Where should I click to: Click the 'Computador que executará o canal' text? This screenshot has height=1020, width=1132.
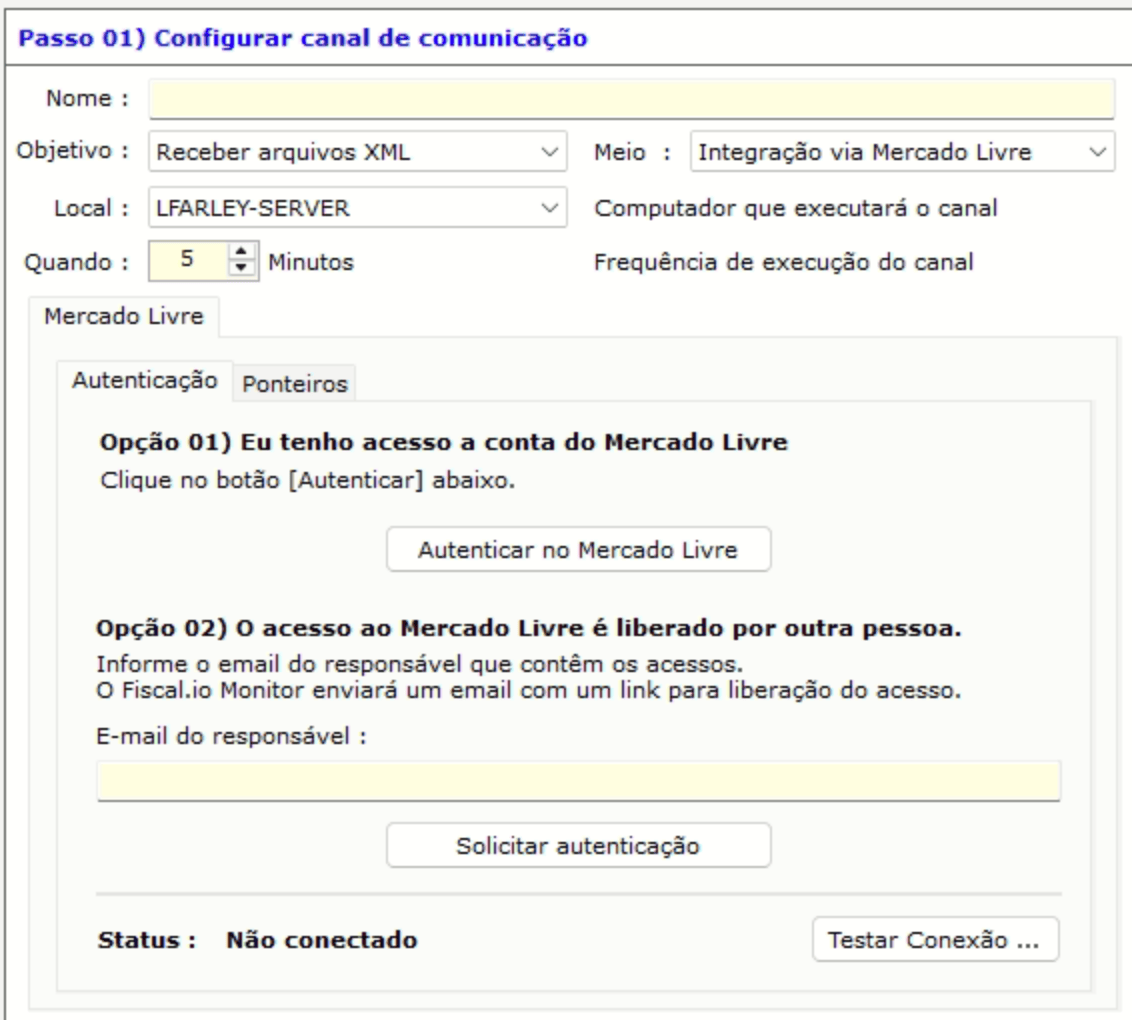796,209
